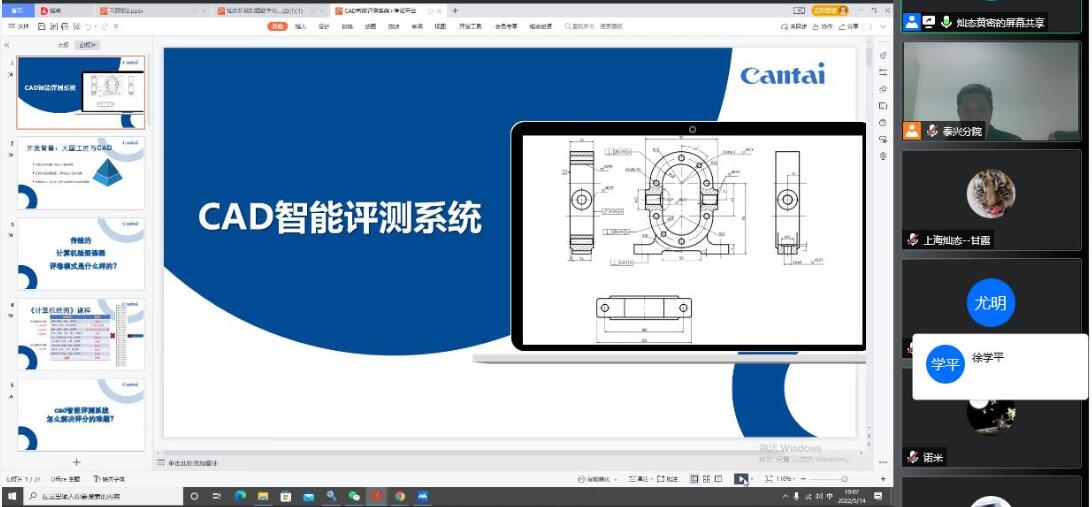The height and width of the screenshot is (507, 1092).
Task: Open Microsoft Edge from the taskbar
Action: (x=240, y=496)
